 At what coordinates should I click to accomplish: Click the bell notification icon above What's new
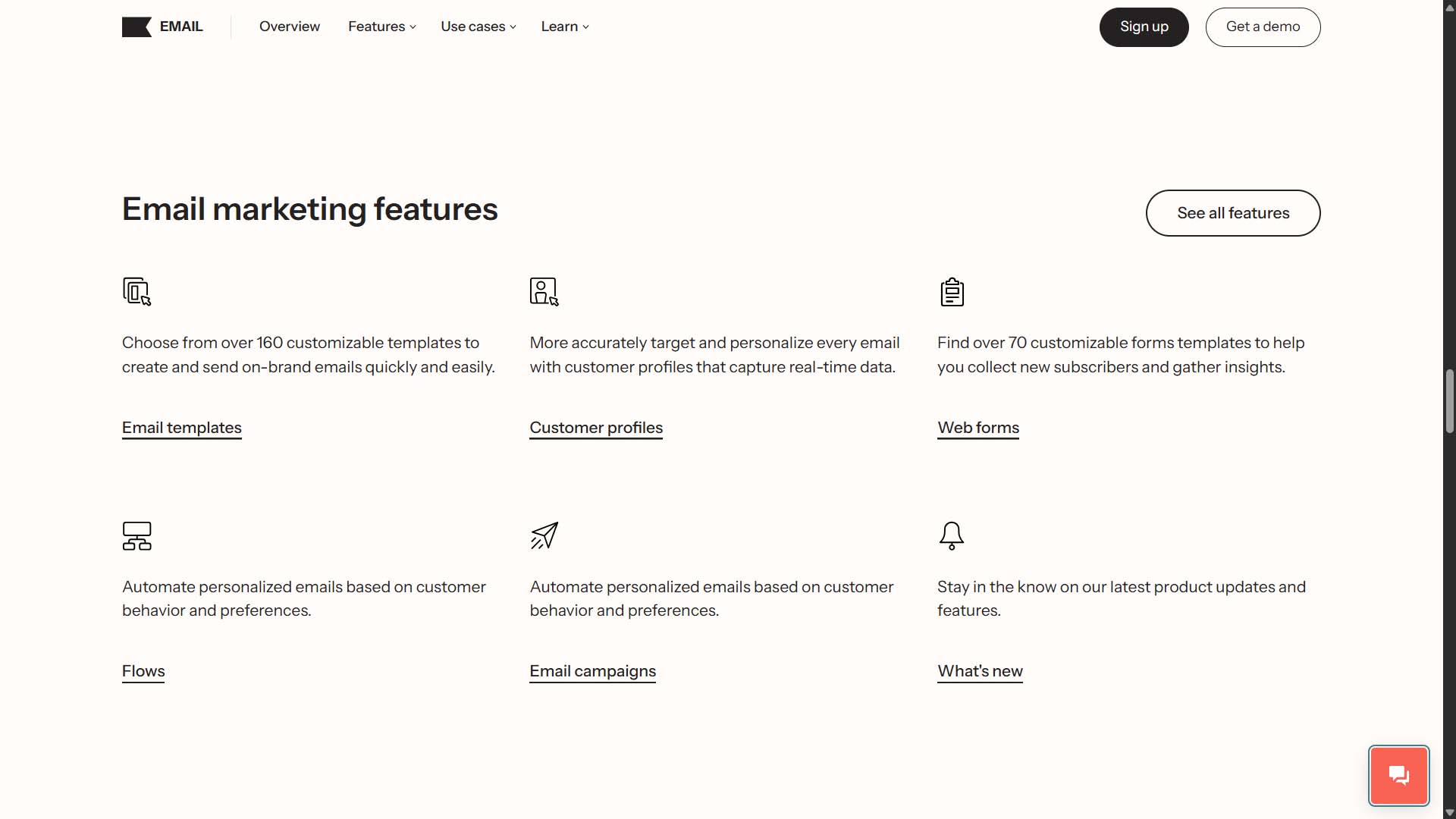951,535
